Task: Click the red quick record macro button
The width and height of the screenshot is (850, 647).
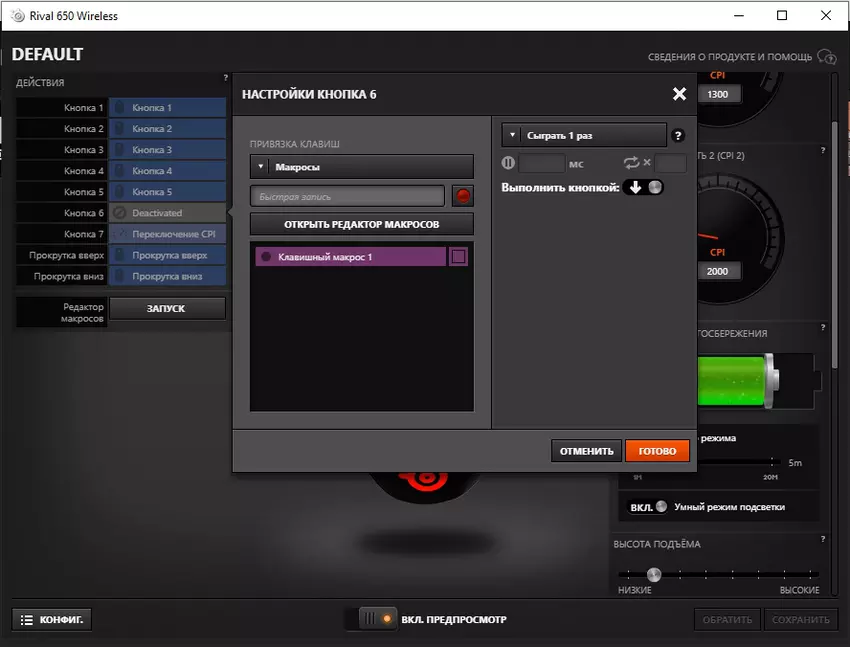Action: tap(462, 196)
